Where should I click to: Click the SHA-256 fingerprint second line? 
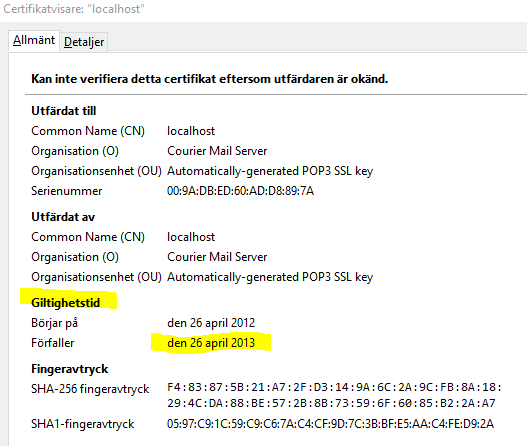tap(331, 403)
